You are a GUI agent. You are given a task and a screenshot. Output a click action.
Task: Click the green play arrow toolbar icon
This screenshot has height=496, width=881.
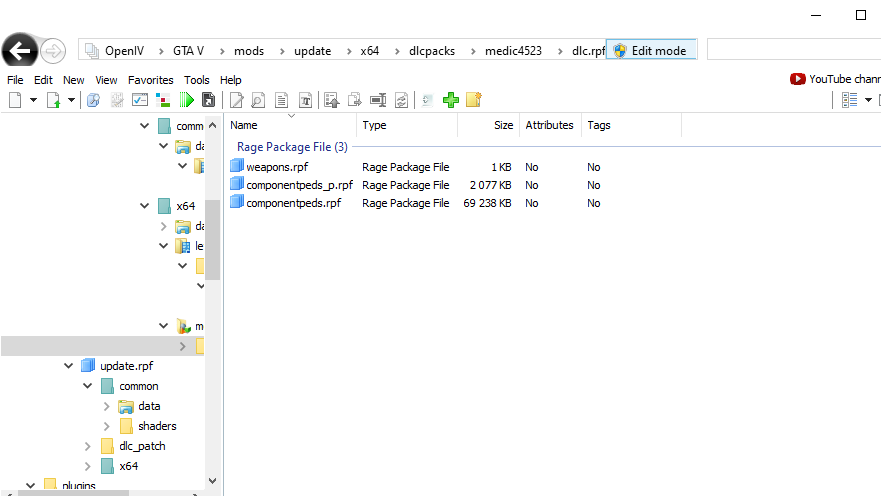(x=186, y=100)
